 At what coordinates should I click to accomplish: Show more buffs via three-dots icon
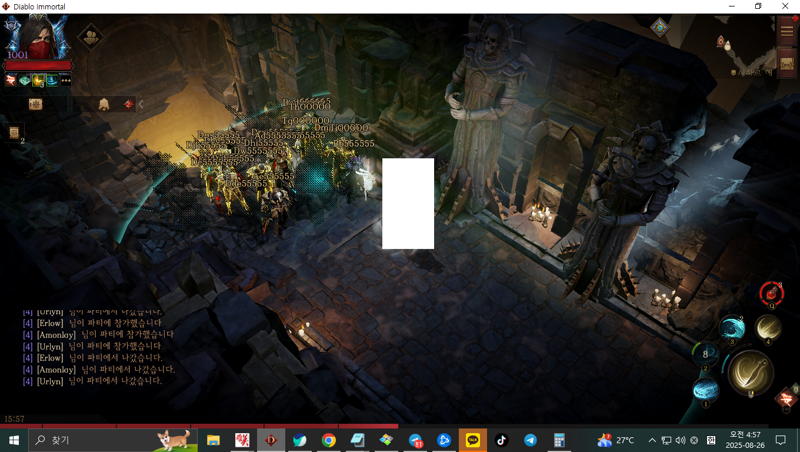tap(66, 80)
